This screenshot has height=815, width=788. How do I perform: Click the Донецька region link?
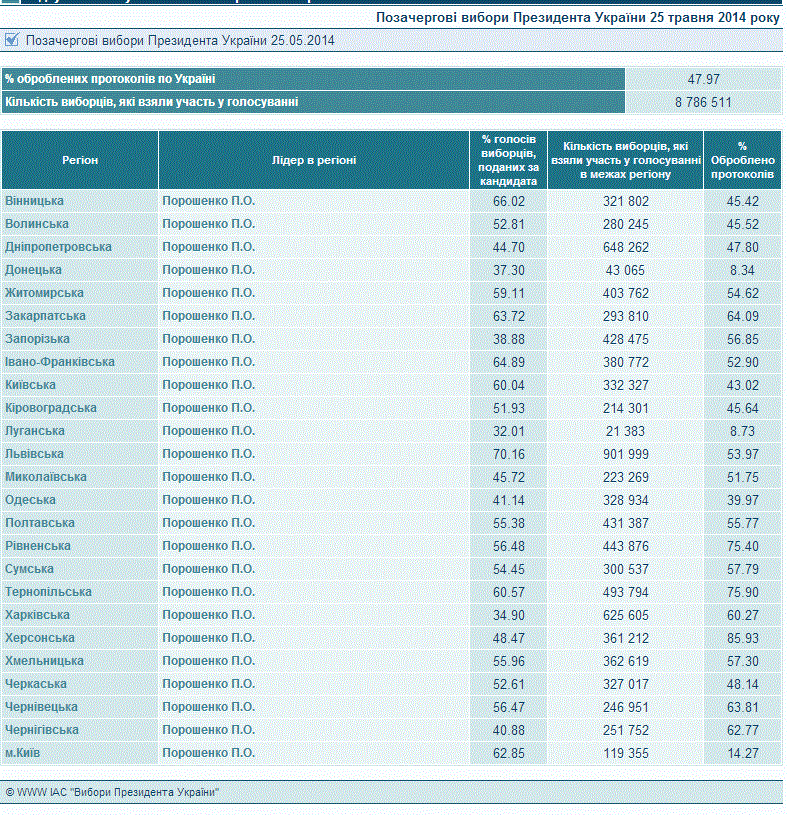[x=33, y=270]
